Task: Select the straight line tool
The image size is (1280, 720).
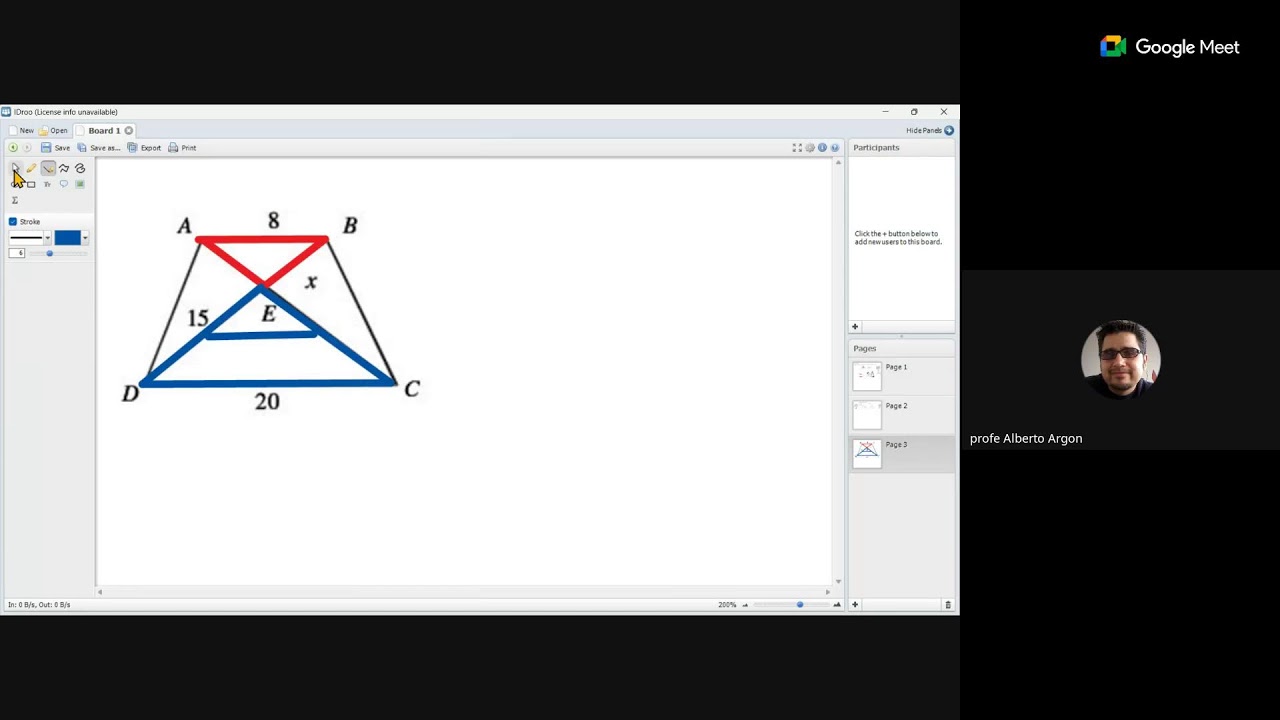Action: 48,168
